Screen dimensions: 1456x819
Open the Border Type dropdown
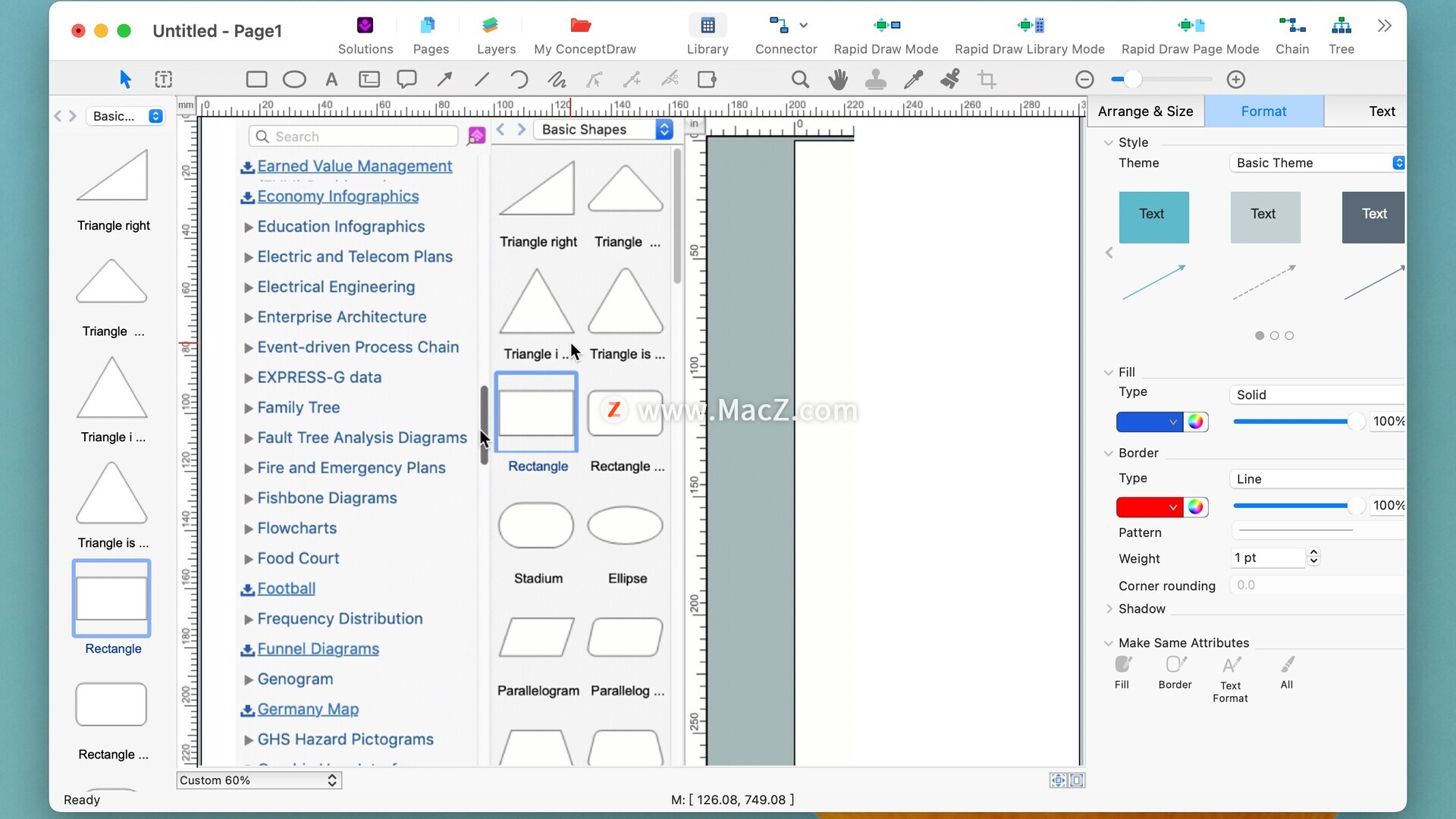[x=1318, y=479]
